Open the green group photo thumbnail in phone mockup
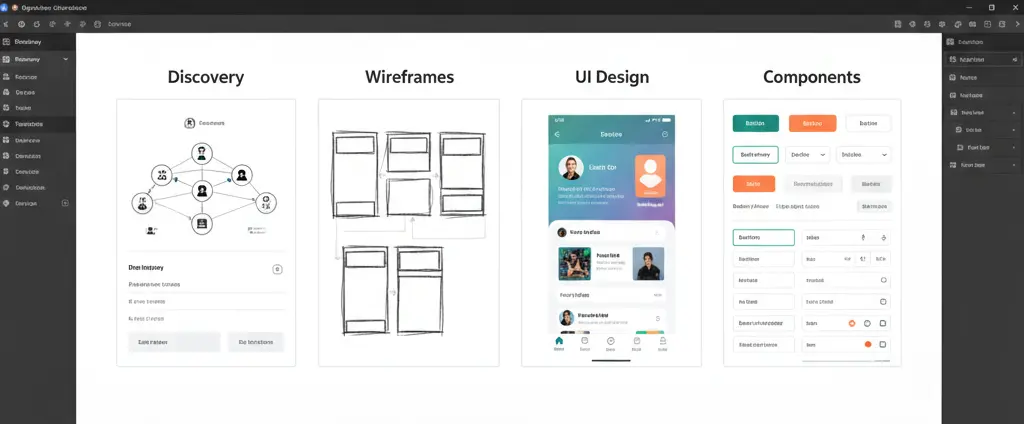The height and width of the screenshot is (424, 1024). click(575, 263)
